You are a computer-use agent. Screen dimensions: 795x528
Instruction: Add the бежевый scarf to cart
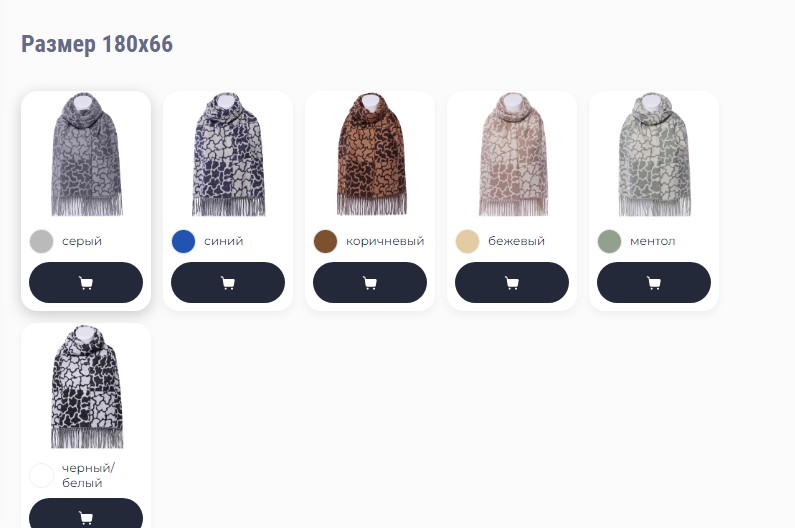click(x=512, y=283)
